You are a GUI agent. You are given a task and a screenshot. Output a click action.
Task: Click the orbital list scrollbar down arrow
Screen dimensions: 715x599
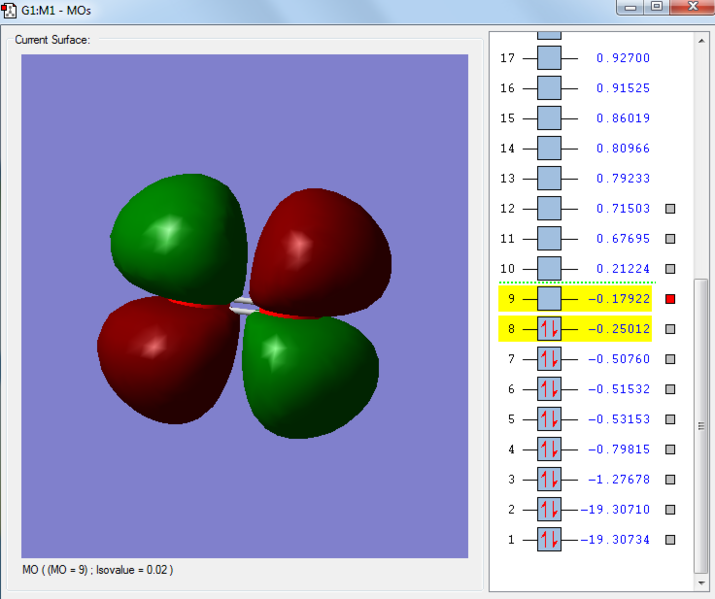[701, 583]
